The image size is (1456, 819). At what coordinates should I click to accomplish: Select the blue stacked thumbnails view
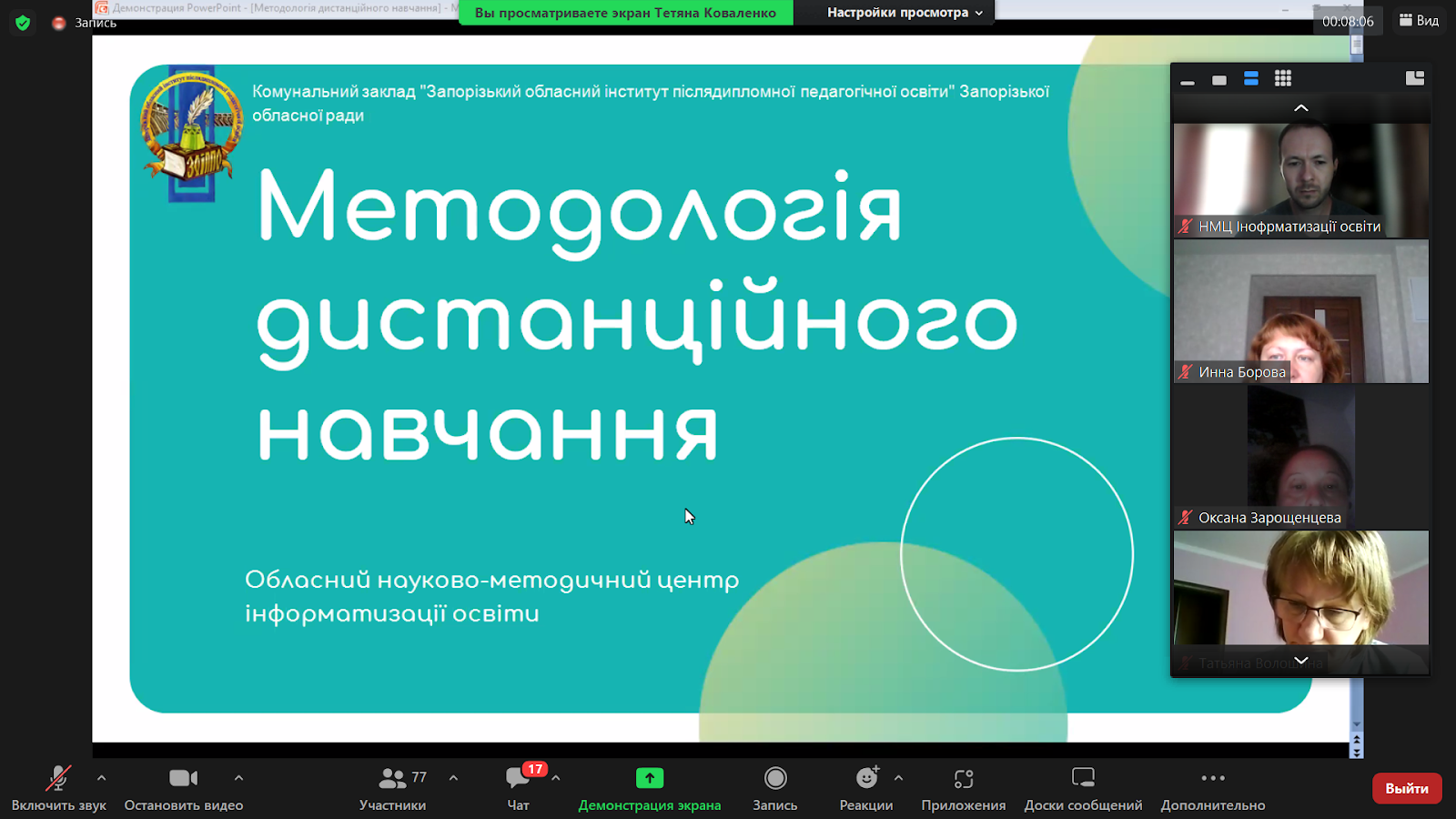click(1251, 79)
